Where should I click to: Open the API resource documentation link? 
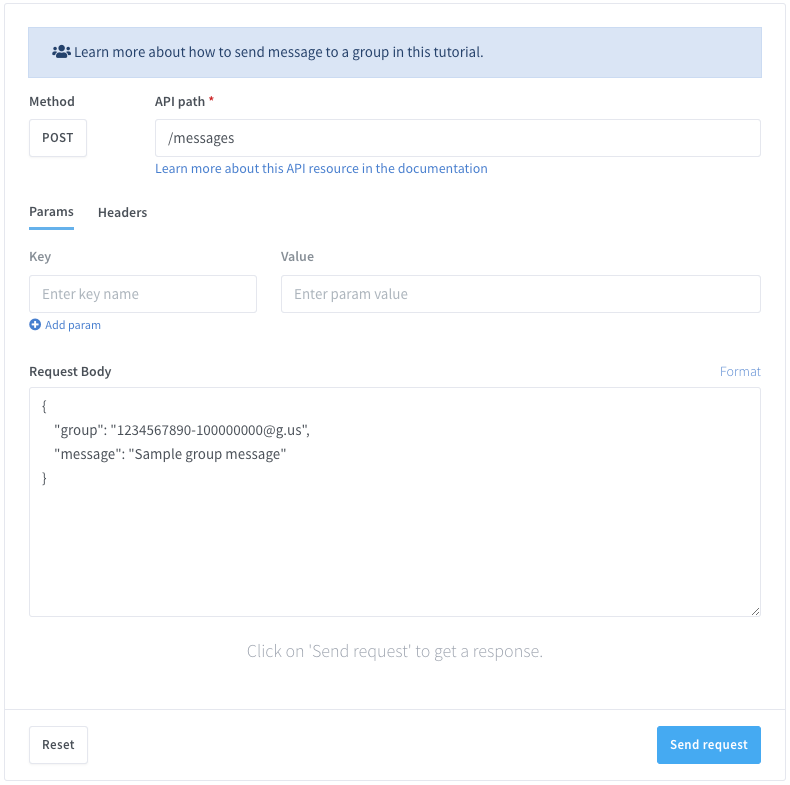tap(321, 169)
